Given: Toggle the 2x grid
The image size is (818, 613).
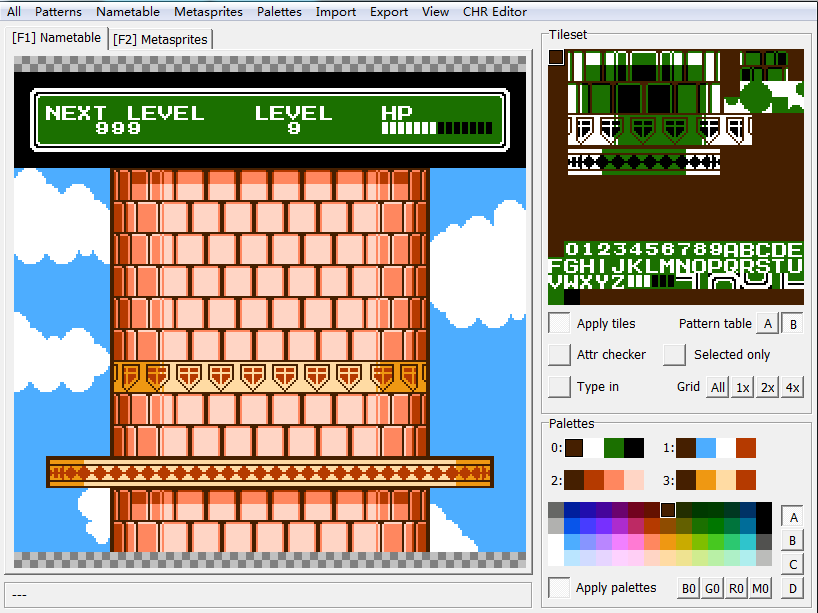Looking at the screenshot, I should (x=767, y=387).
